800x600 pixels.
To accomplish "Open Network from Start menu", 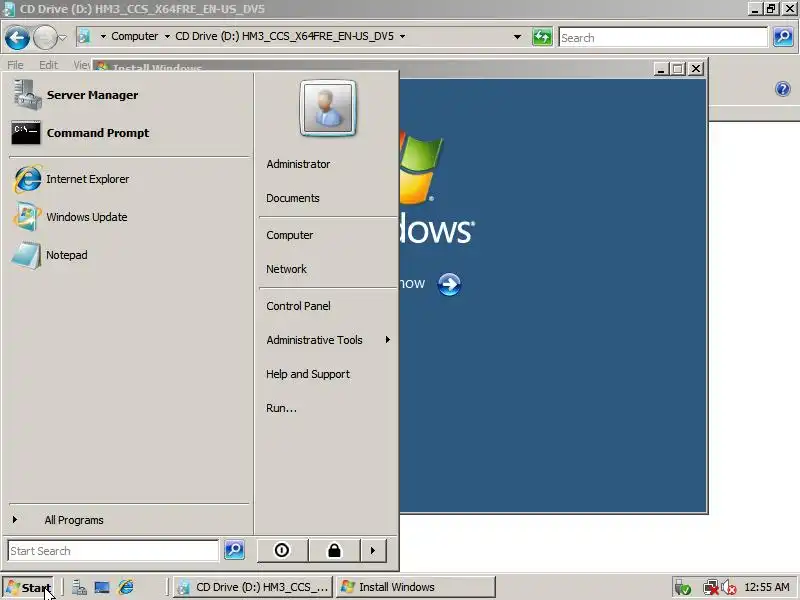I will pos(286,269).
